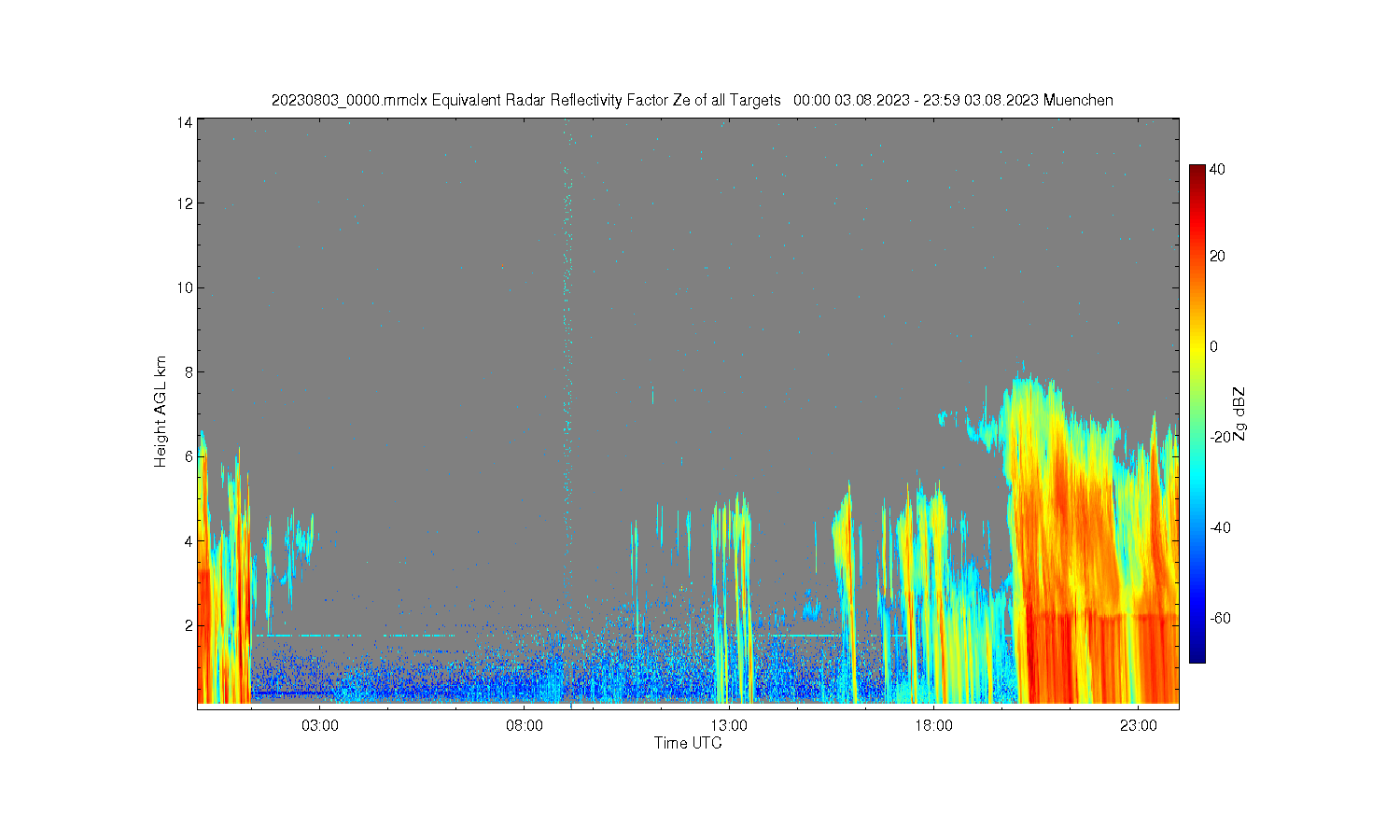Click the dark red top of the colorbar

coord(1197,172)
